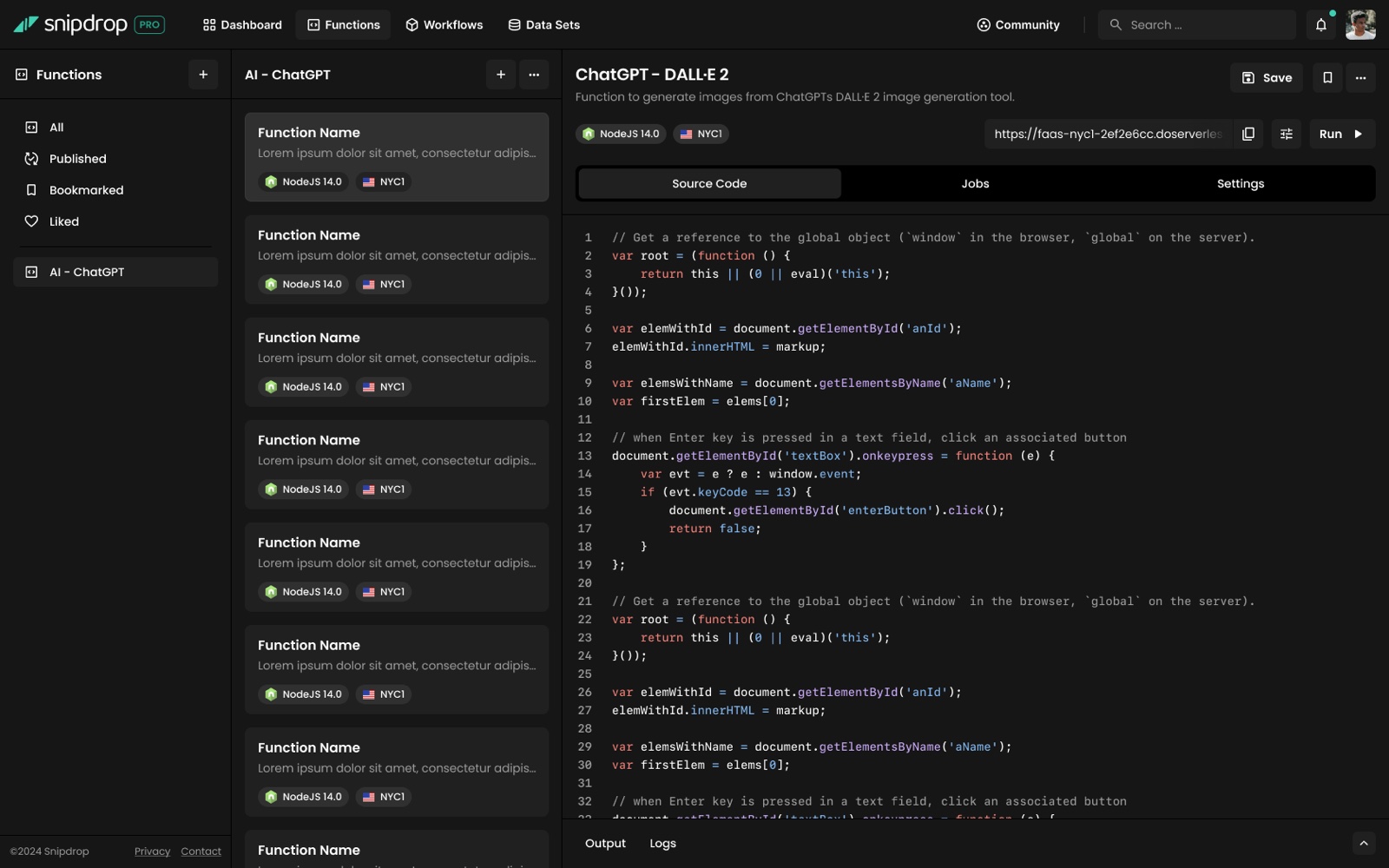Open the run parameters sliders icon
Viewport: 1389px width, 868px height.
(x=1287, y=134)
